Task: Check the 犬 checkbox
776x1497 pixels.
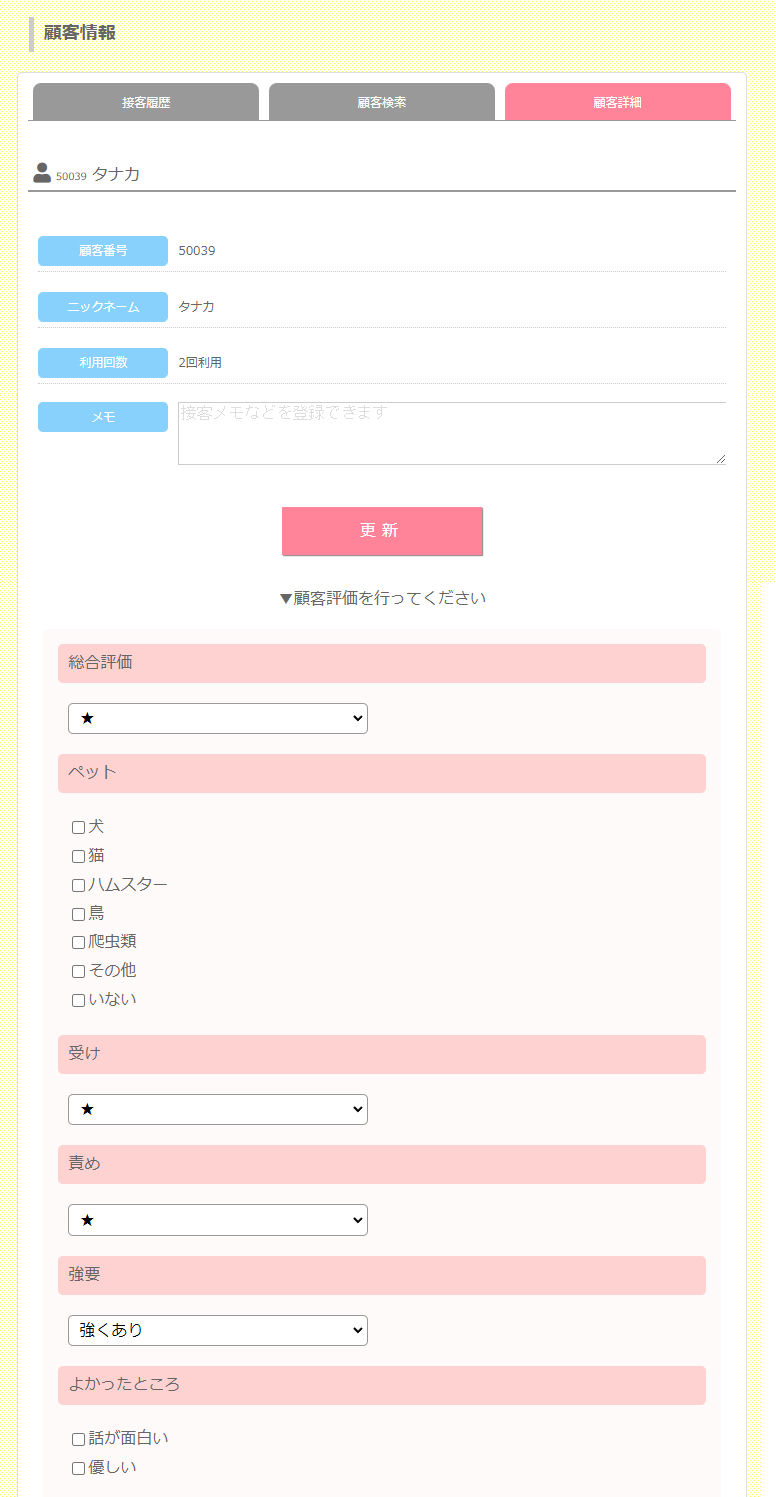Action: (x=78, y=828)
